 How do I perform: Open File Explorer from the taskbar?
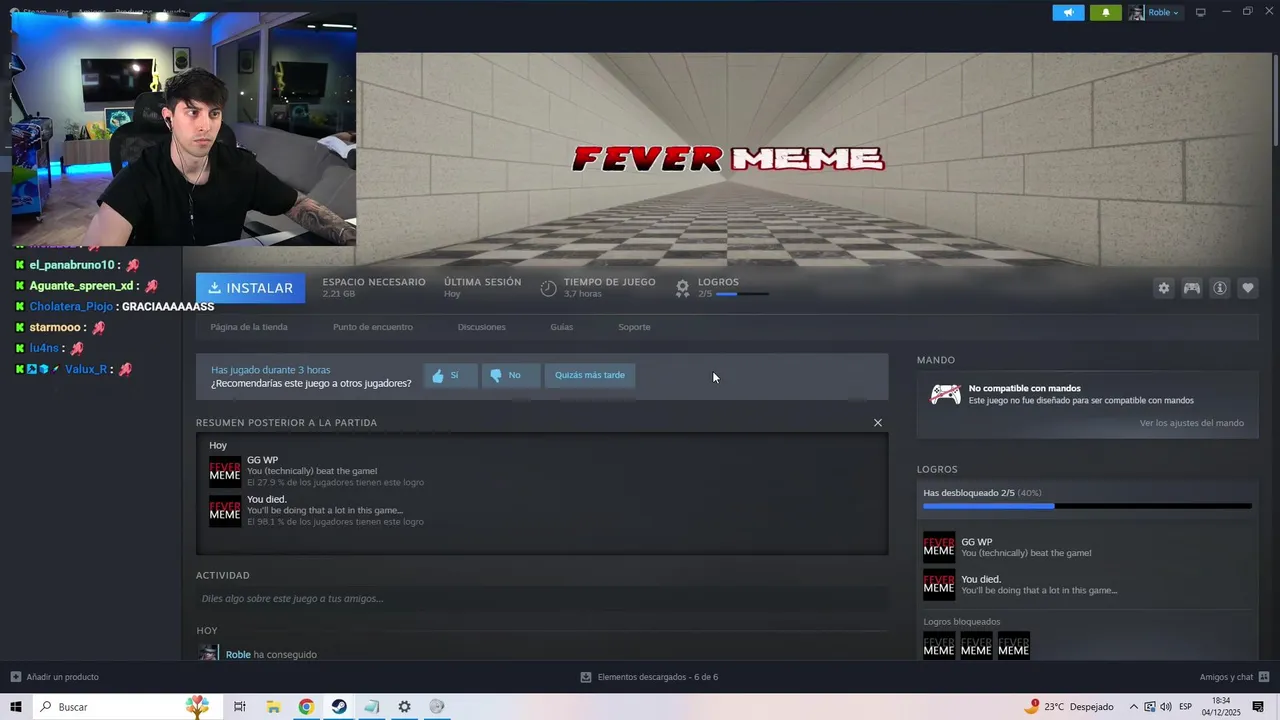click(x=273, y=707)
